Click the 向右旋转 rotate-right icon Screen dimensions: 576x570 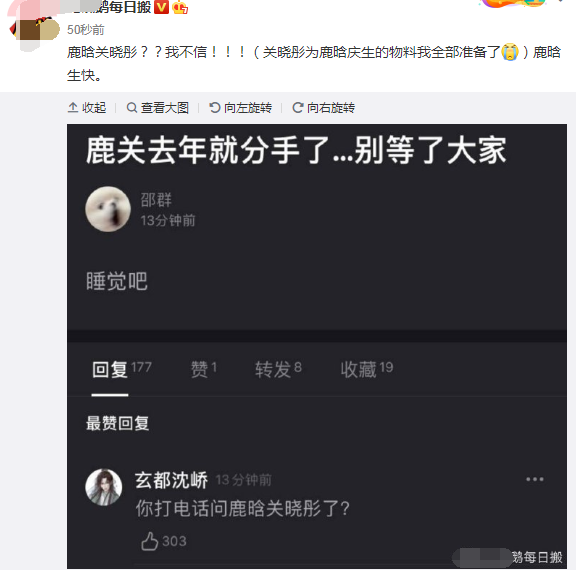pos(297,108)
